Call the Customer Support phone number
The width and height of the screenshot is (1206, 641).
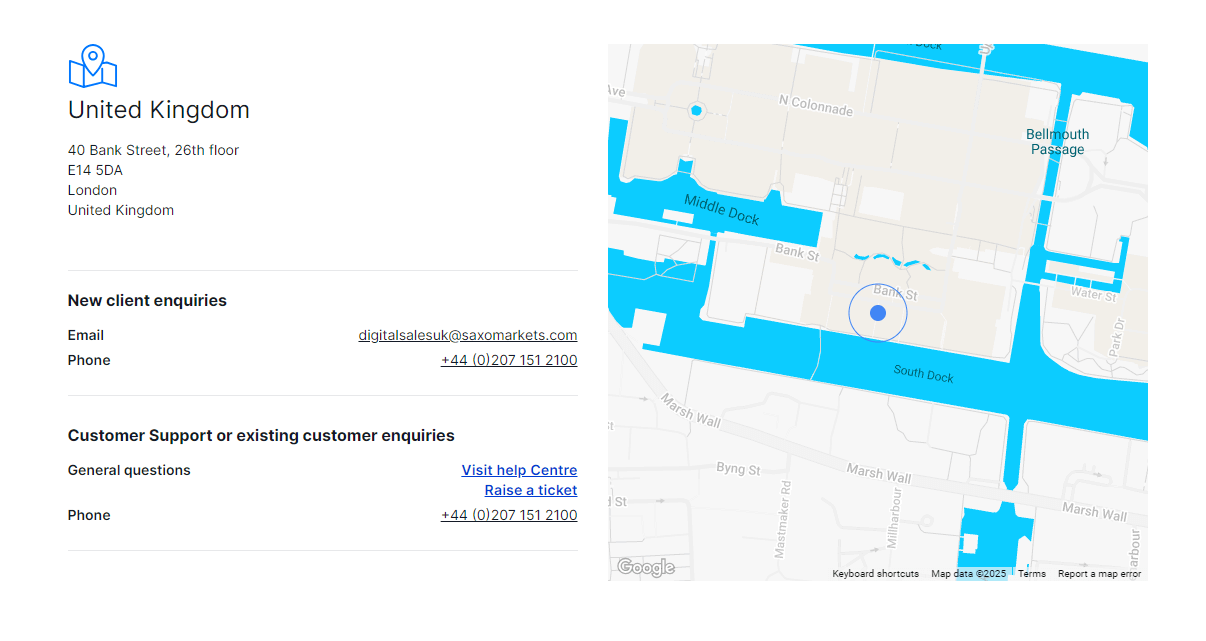[x=509, y=515]
